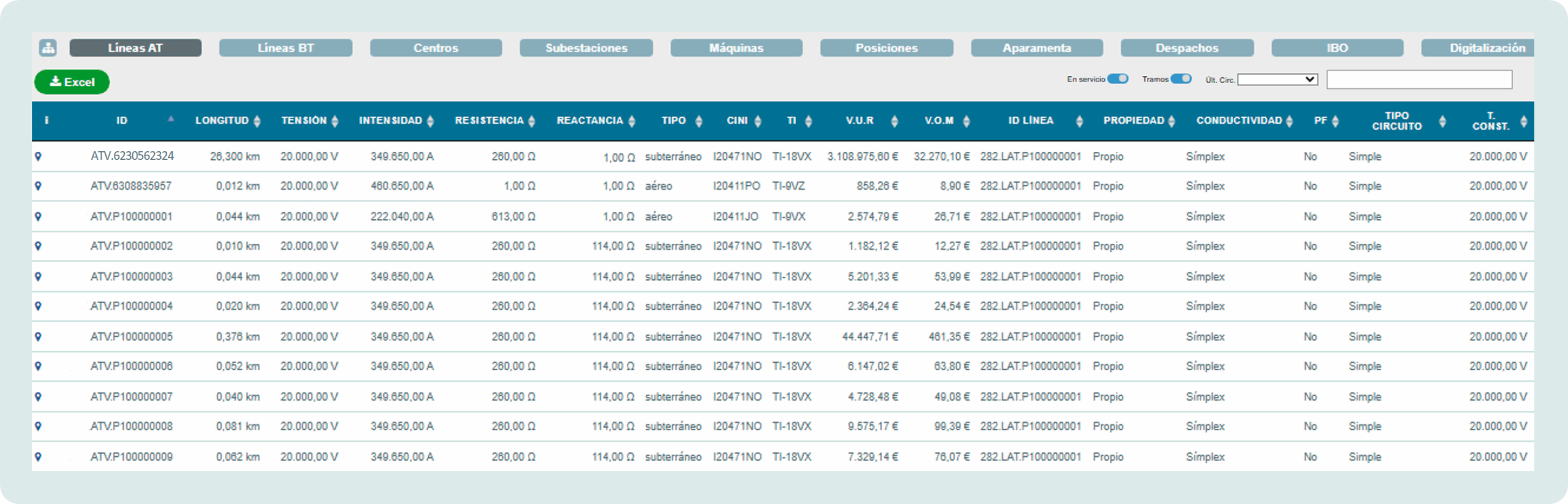Sort table by LONGITUD column
Viewport: 1568px width, 504px height.
[x=257, y=121]
